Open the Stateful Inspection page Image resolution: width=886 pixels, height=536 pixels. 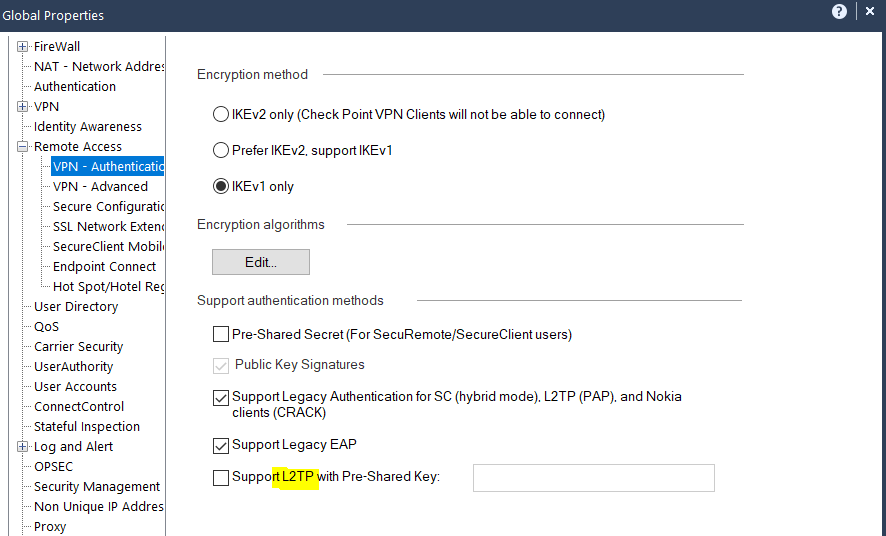tap(86, 426)
